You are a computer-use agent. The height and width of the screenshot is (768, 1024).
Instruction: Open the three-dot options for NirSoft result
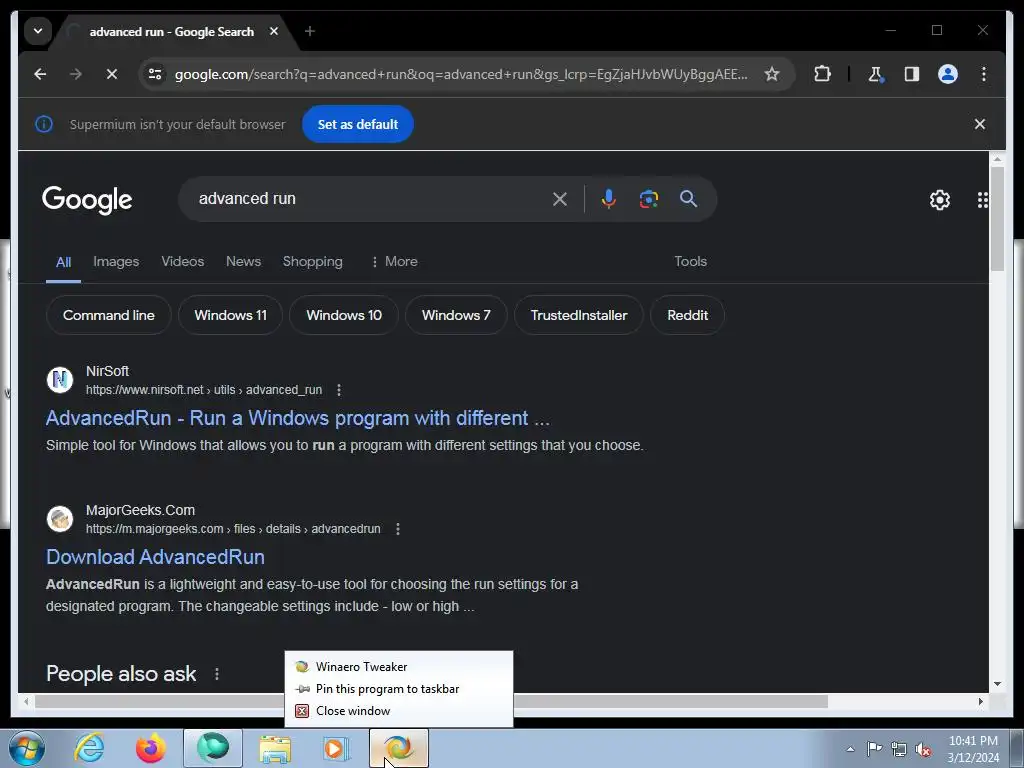click(338, 391)
